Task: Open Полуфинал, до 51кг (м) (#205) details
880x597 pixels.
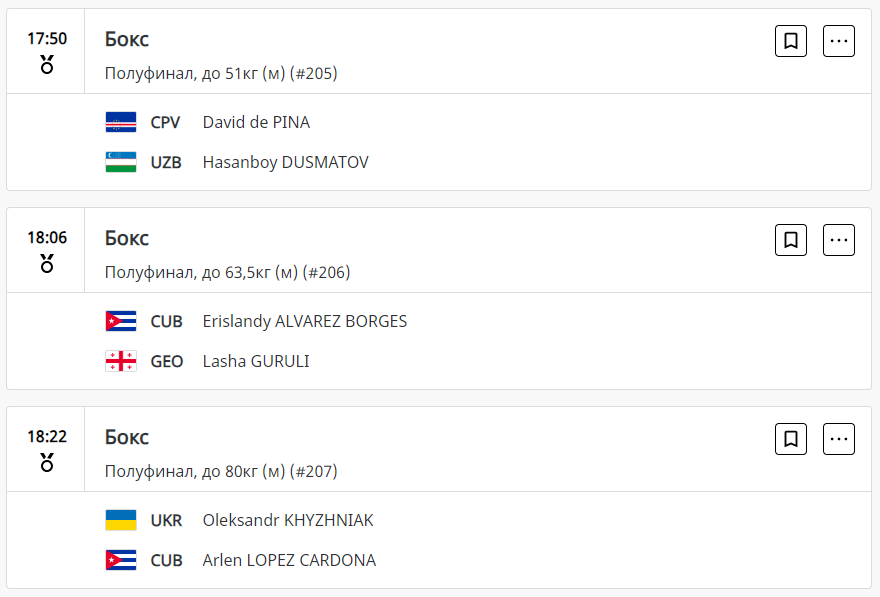Action: (x=221, y=73)
